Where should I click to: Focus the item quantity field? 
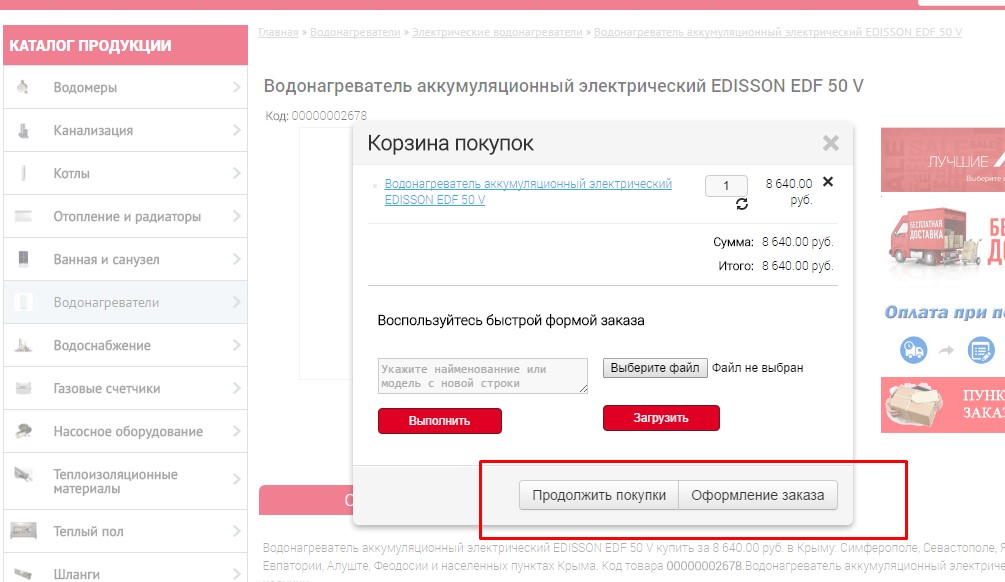pyautogui.click(x=725, y=186)
